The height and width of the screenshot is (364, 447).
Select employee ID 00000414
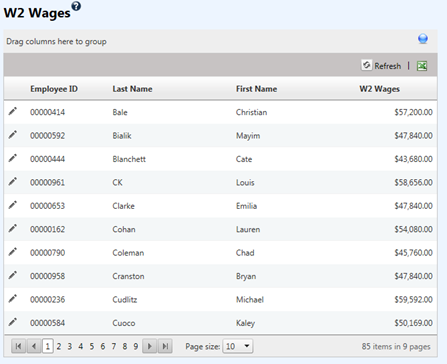47,112
